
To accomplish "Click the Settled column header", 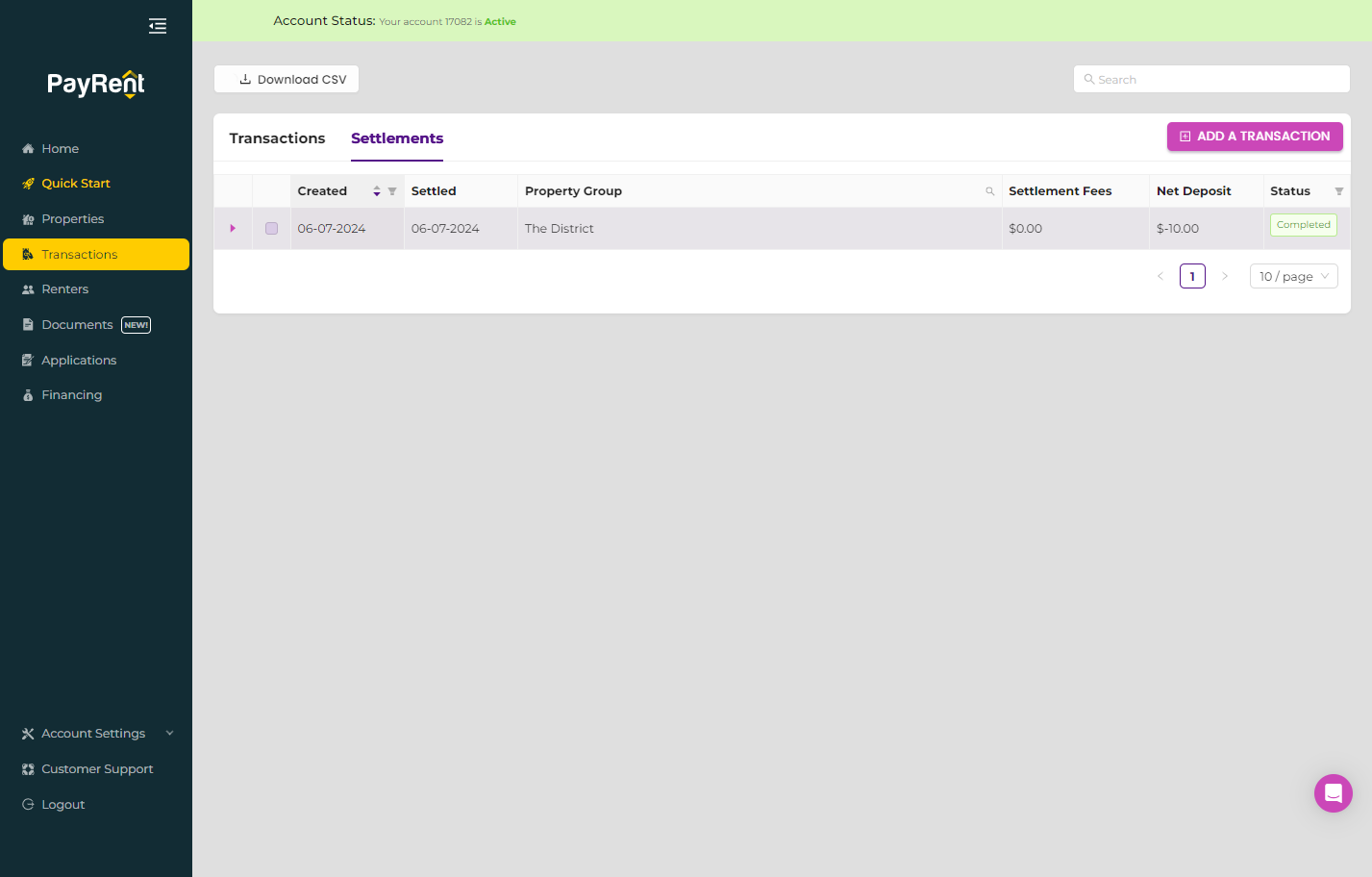I will [x=461, y=191].
